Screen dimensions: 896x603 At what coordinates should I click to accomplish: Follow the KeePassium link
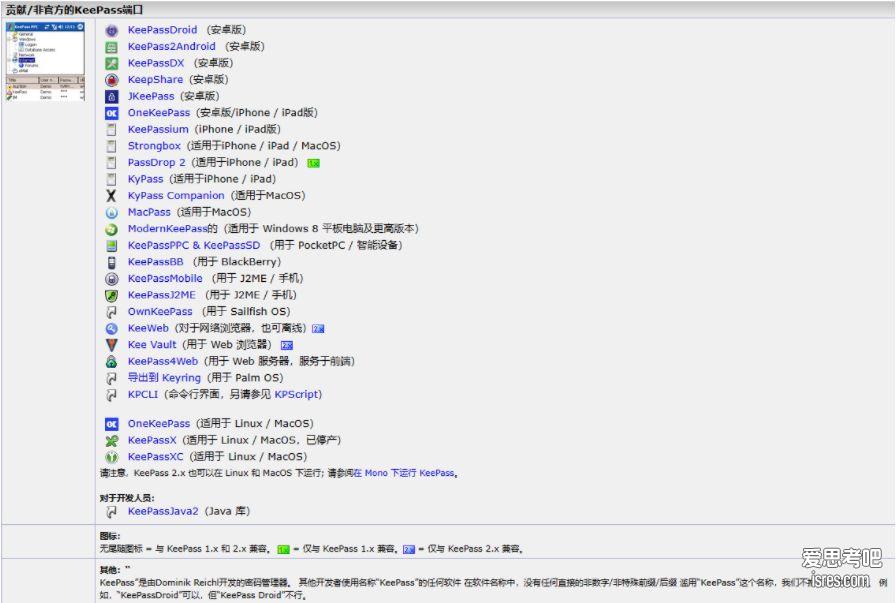[158, 129]
